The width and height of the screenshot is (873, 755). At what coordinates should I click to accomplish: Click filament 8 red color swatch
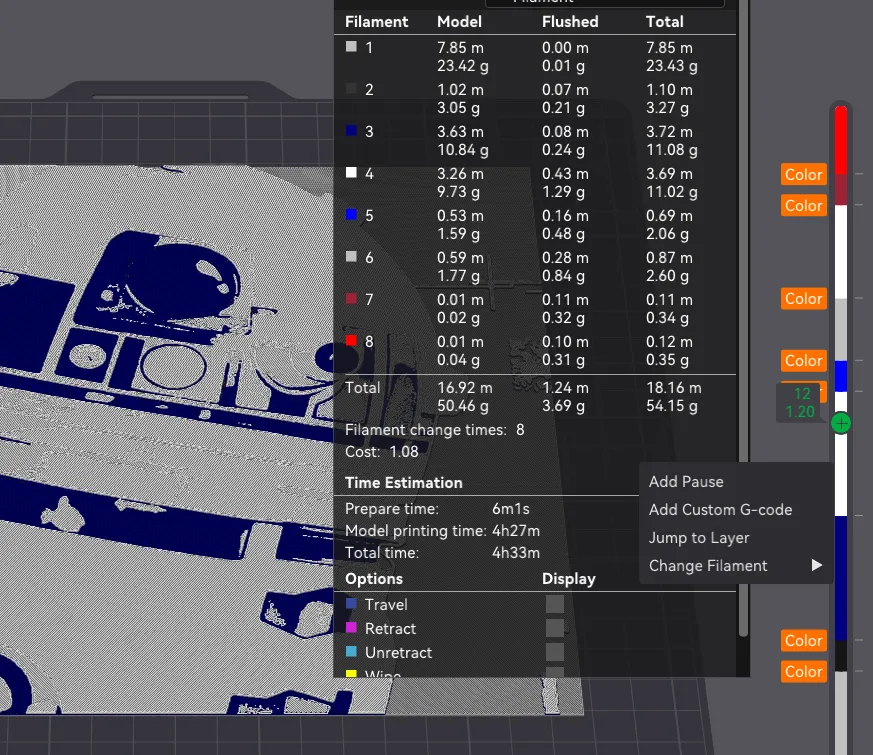[x=351, y=340]
